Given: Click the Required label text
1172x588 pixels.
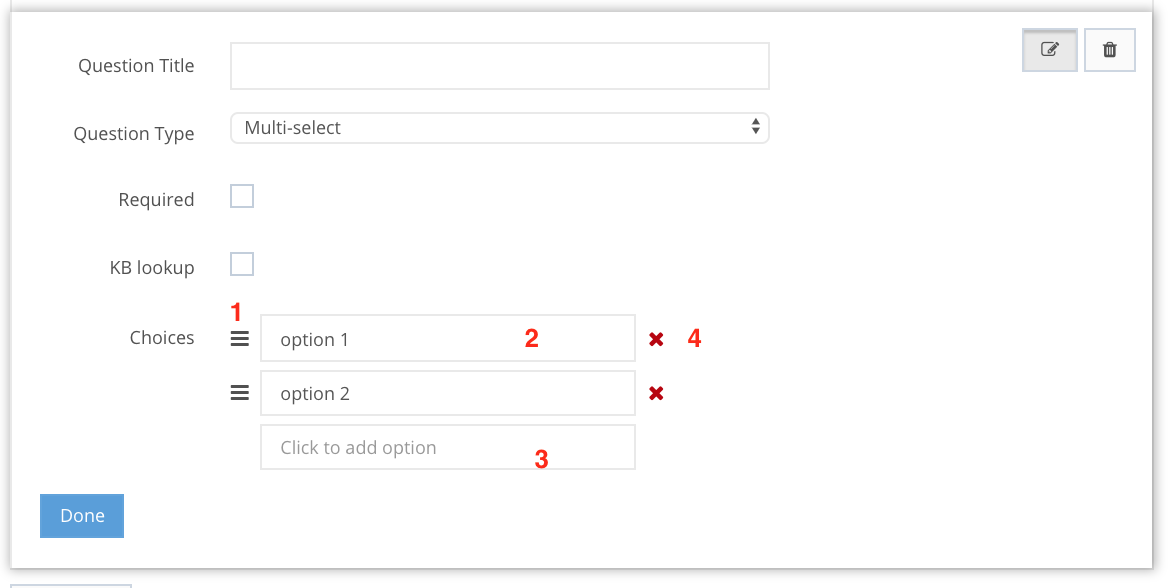Looking at the screenshot, I should (x=156, y=200).
